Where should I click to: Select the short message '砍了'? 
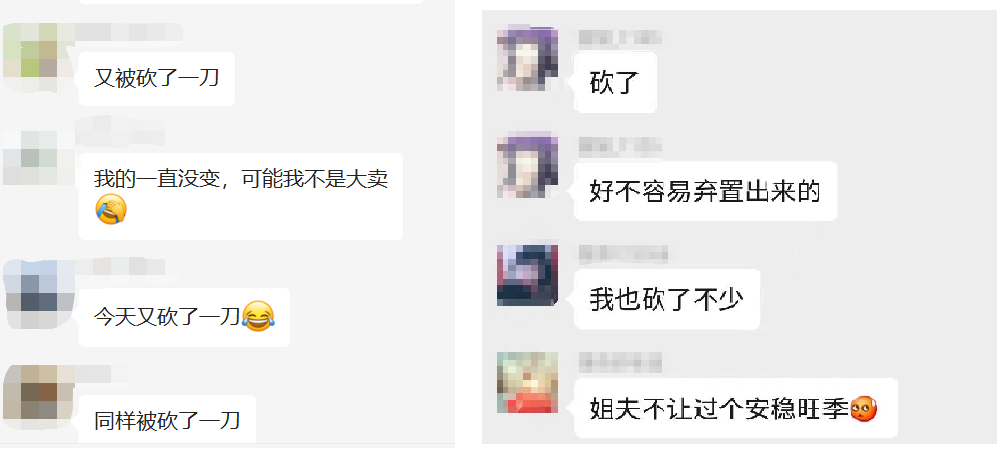[615, 83]
